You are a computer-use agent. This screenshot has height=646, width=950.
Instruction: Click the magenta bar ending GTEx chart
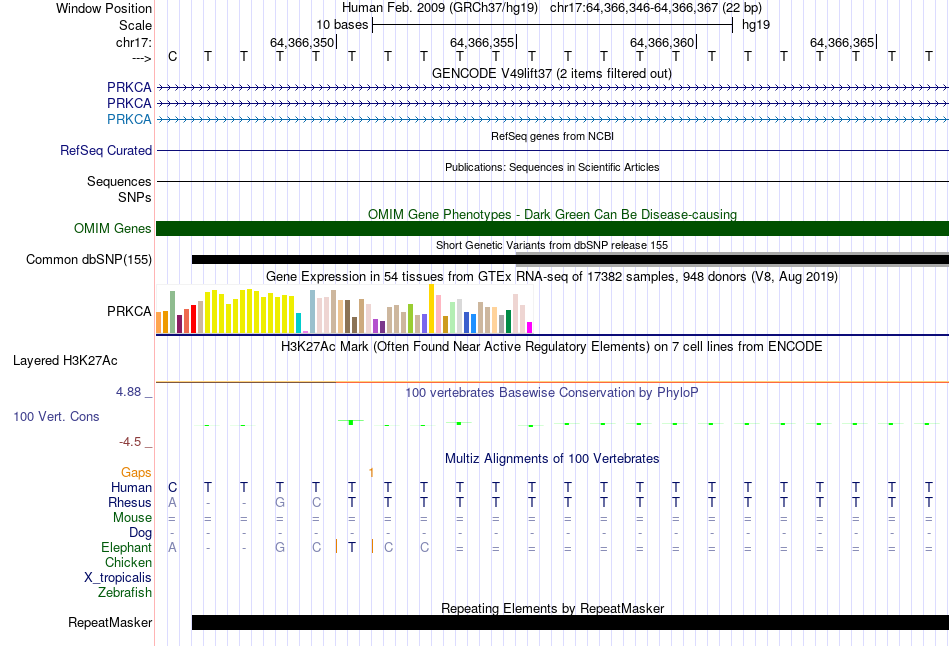[x=530, y=328]
